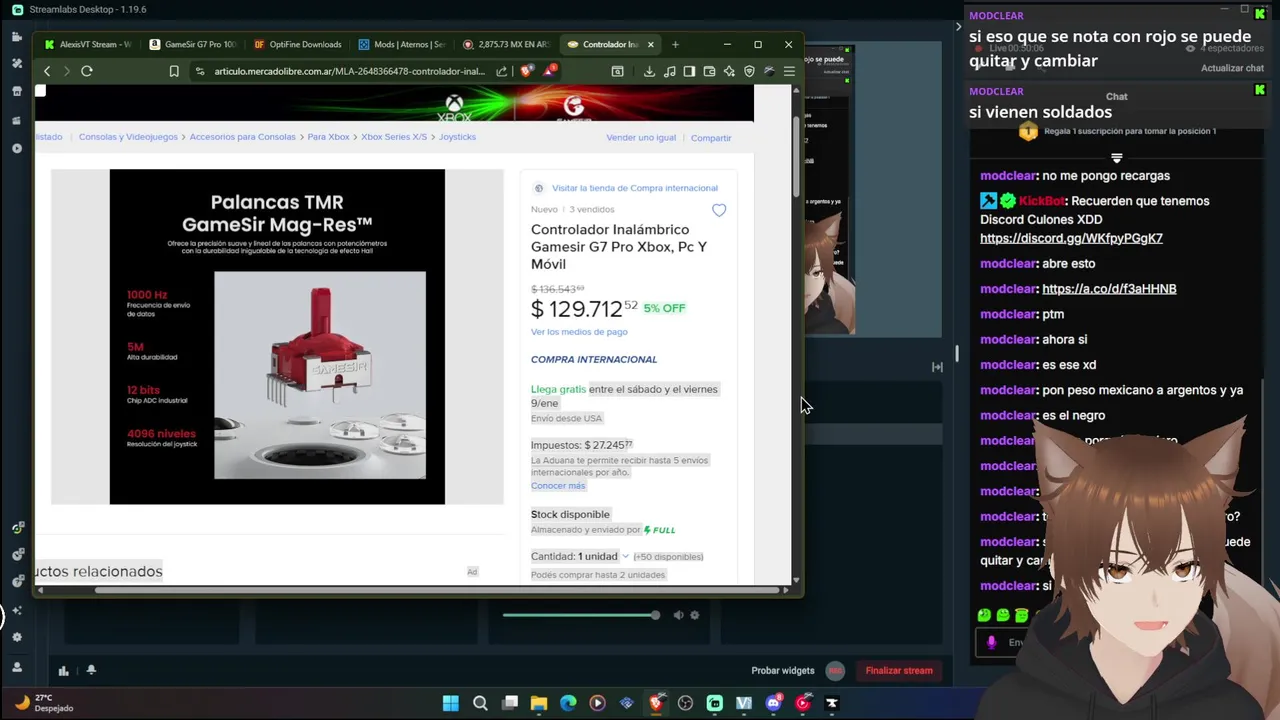The width and height of the screenshot is (1280, 720).
Task: Close the Controlador Inal tab
Action: [651, 44]
